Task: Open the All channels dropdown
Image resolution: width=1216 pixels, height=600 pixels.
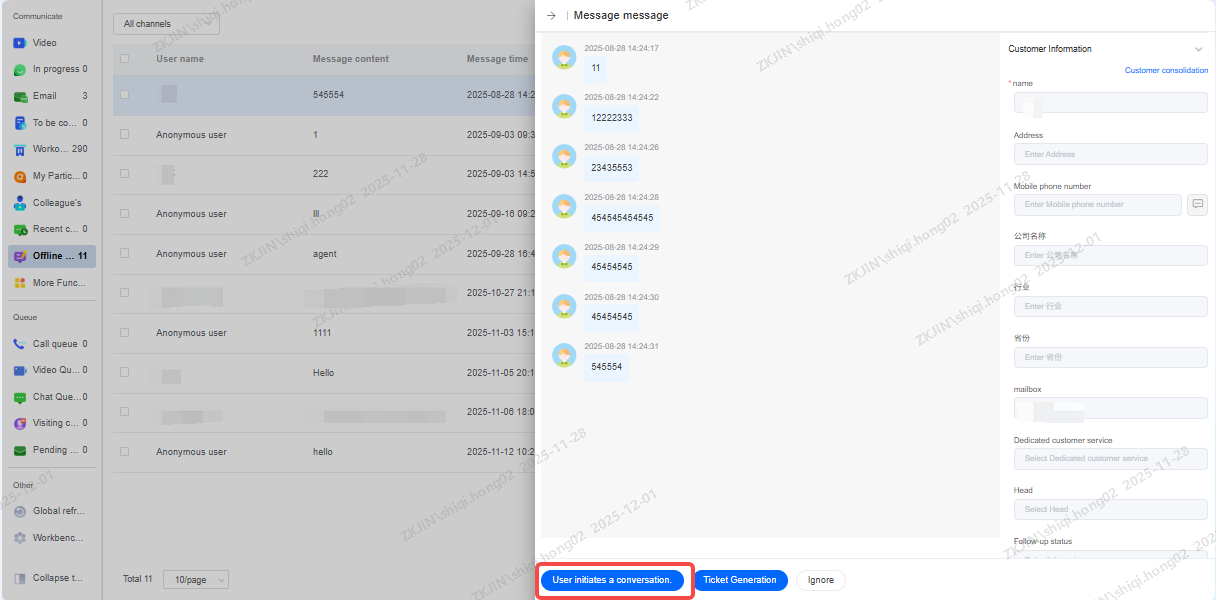Action: click(x=165, y=24)
